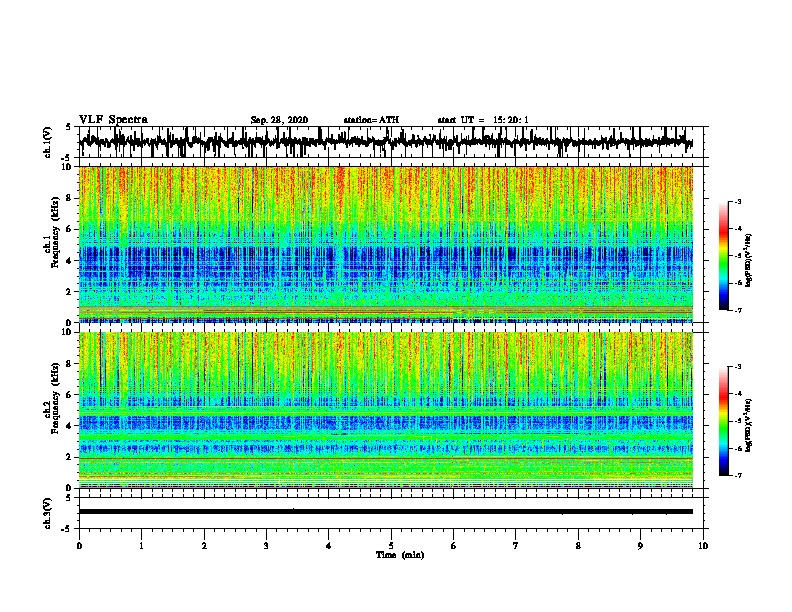Click the "VLF Spectra" plot title
Screen dimensions: 792x612
[113, 120]
